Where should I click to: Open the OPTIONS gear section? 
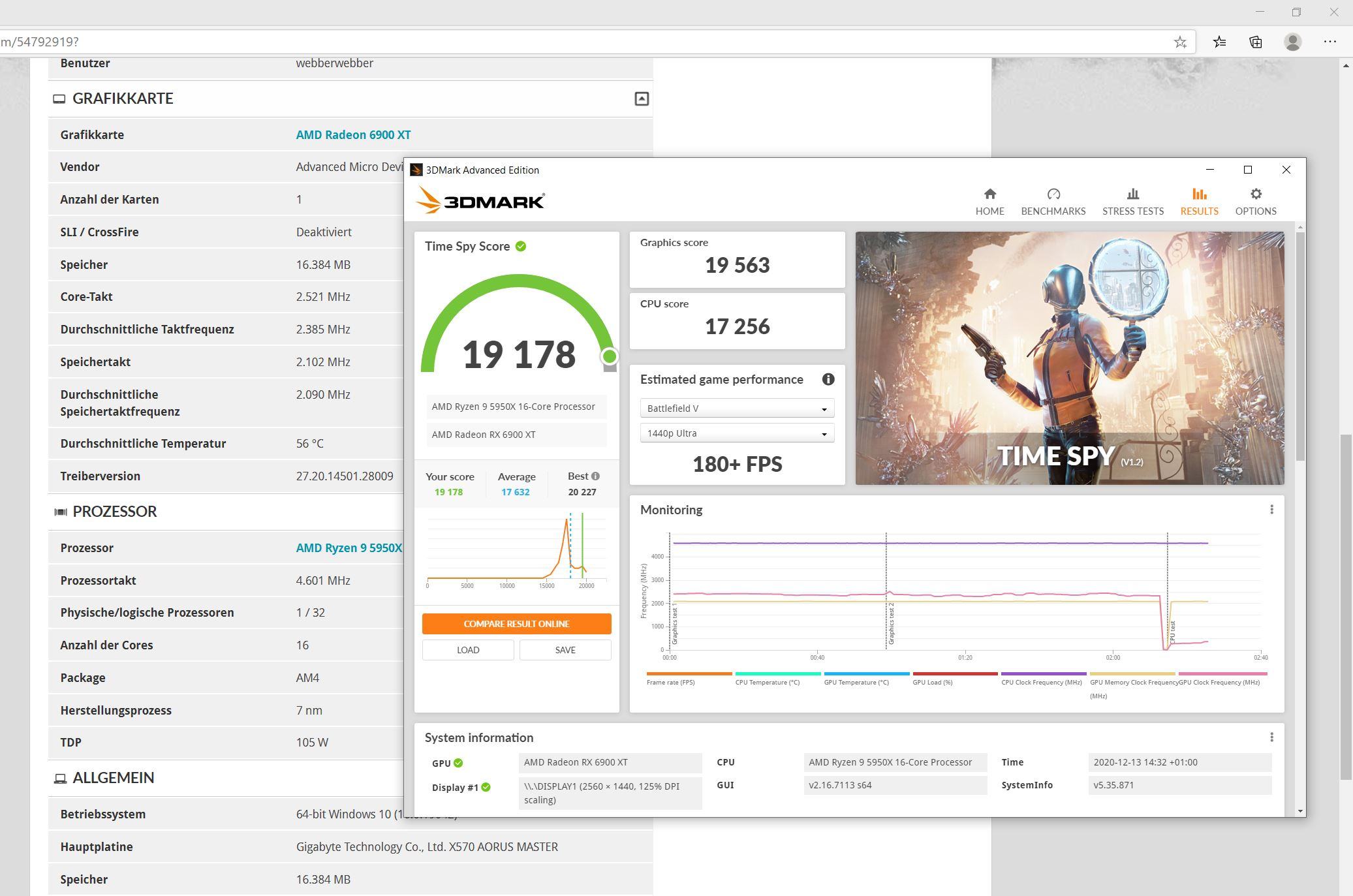[1255, 201]
